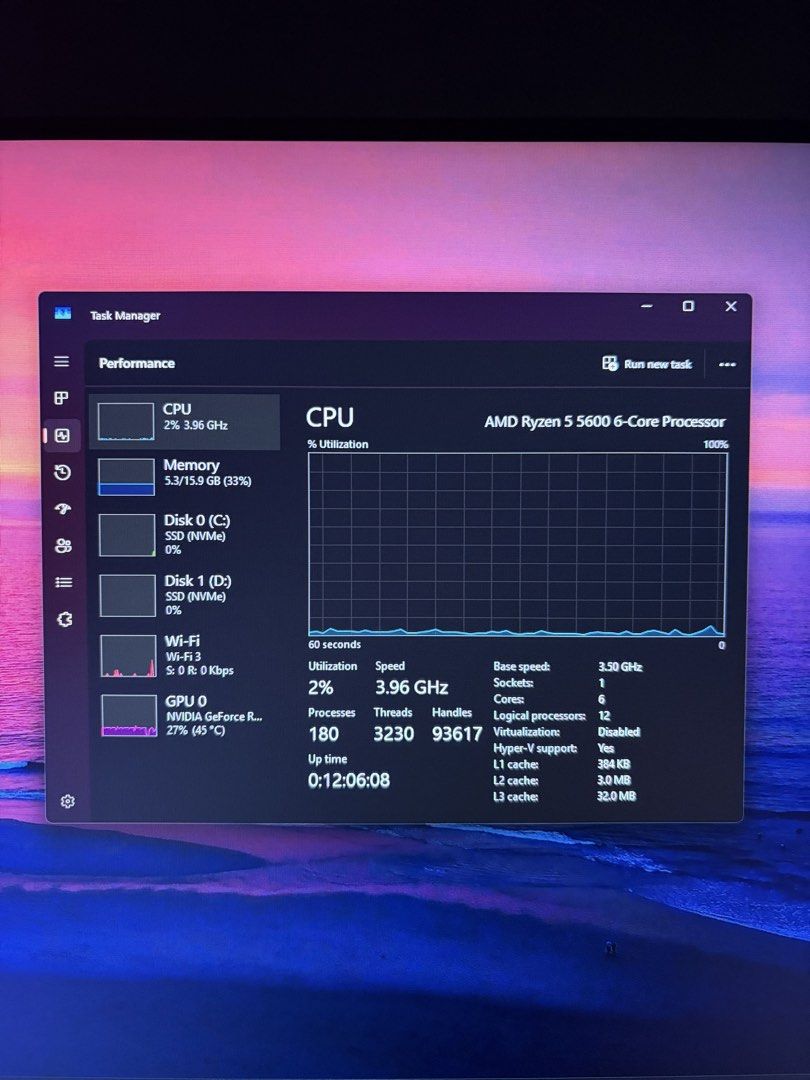
Task: Open the Startup apps icon
Action: 63,509
